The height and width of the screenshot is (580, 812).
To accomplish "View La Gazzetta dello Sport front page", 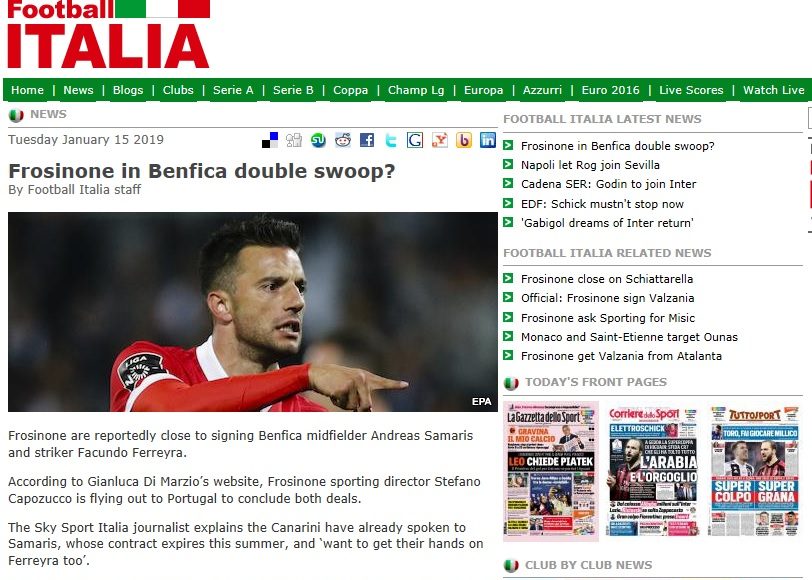I will (551, 471).
